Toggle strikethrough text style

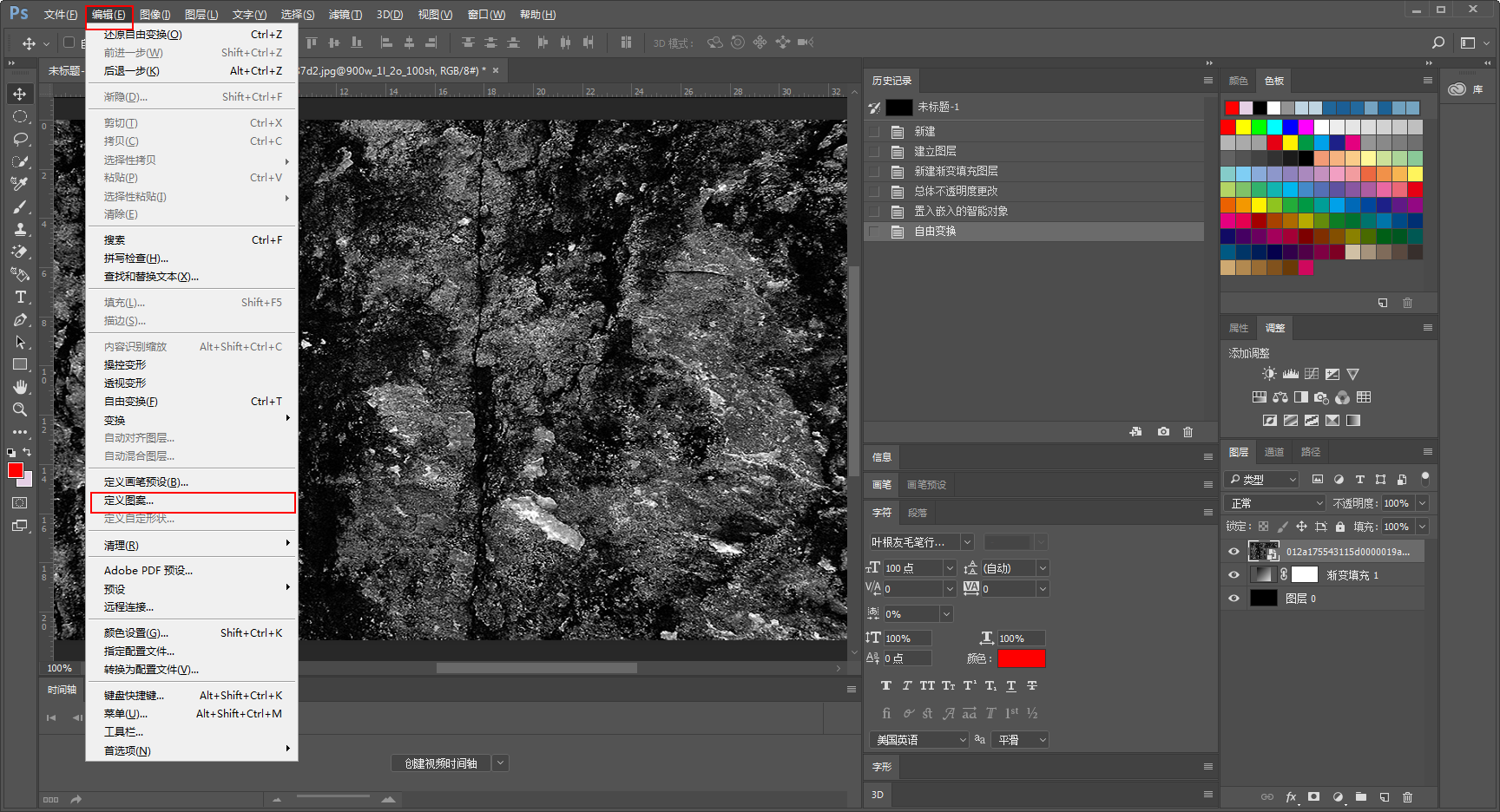coord(1032,685)
